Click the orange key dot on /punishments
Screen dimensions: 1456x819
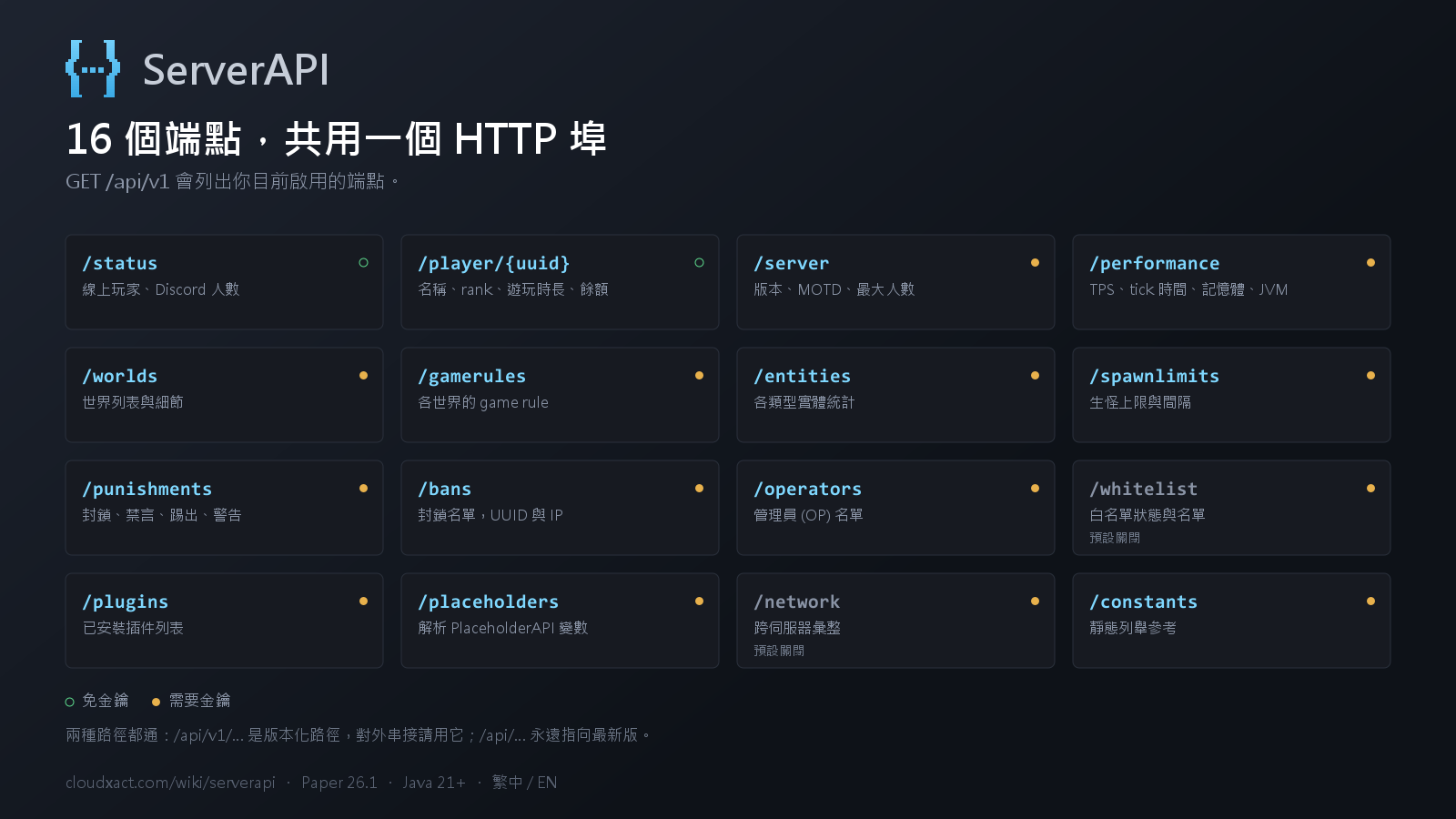pyautogui.click(x=363, y=489)
